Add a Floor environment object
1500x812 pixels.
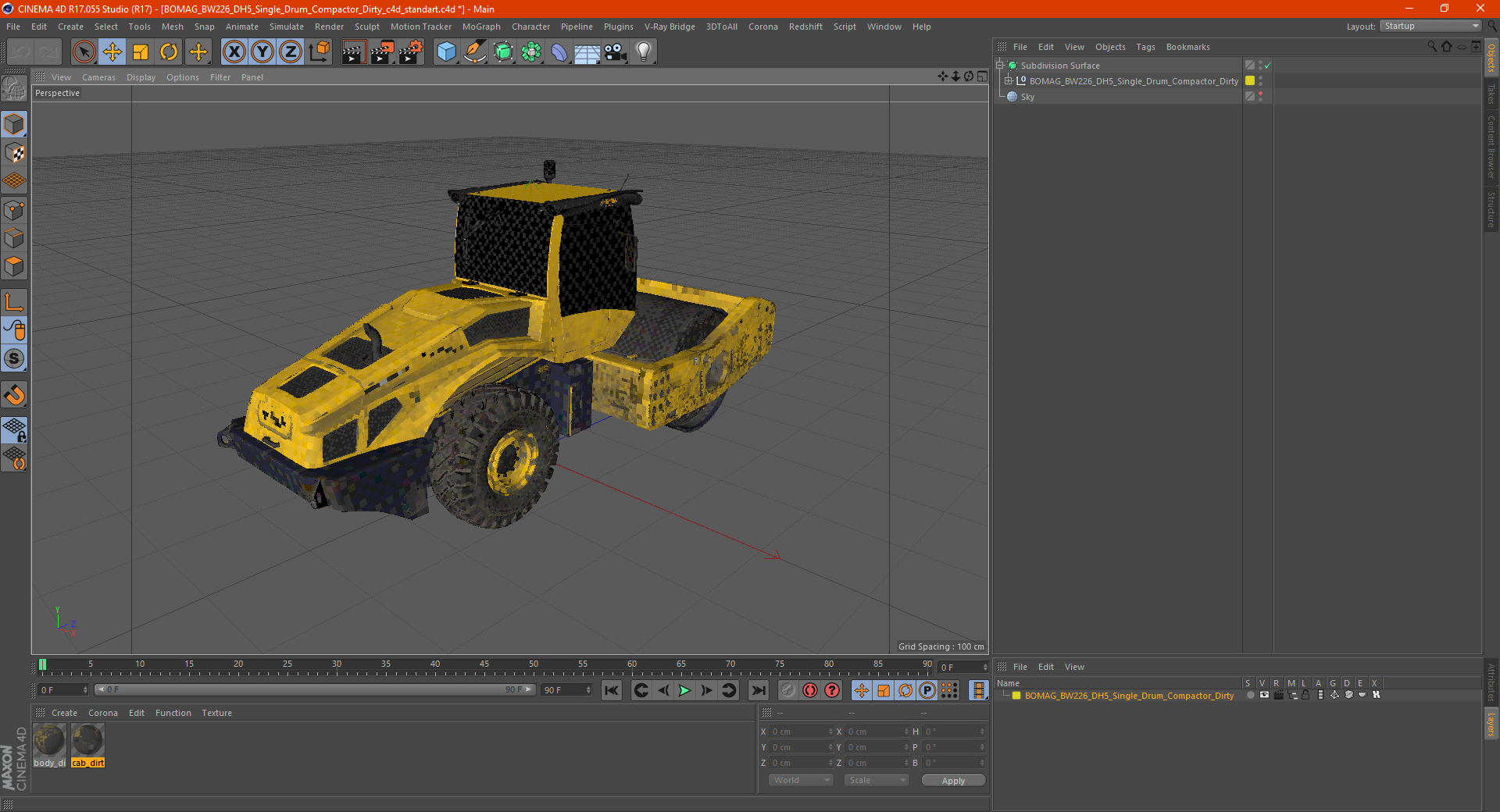coord(587,52)
